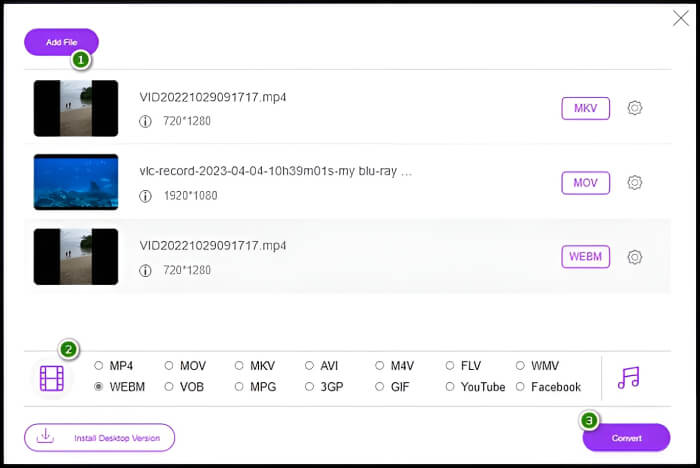This screenshot has height=468, width=700.
Task: Click the MOV format badge on second file
Action: tap(585, 183)
